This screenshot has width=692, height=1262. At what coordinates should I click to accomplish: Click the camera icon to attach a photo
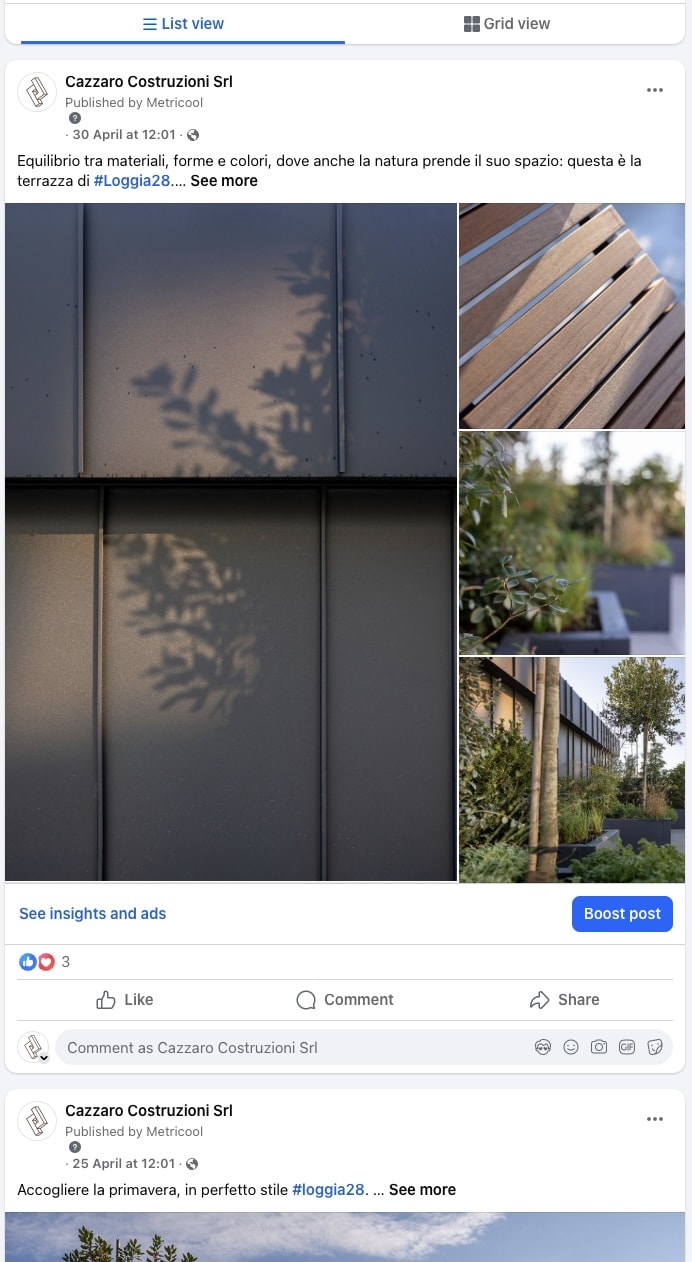click(x=599, y=1047)
